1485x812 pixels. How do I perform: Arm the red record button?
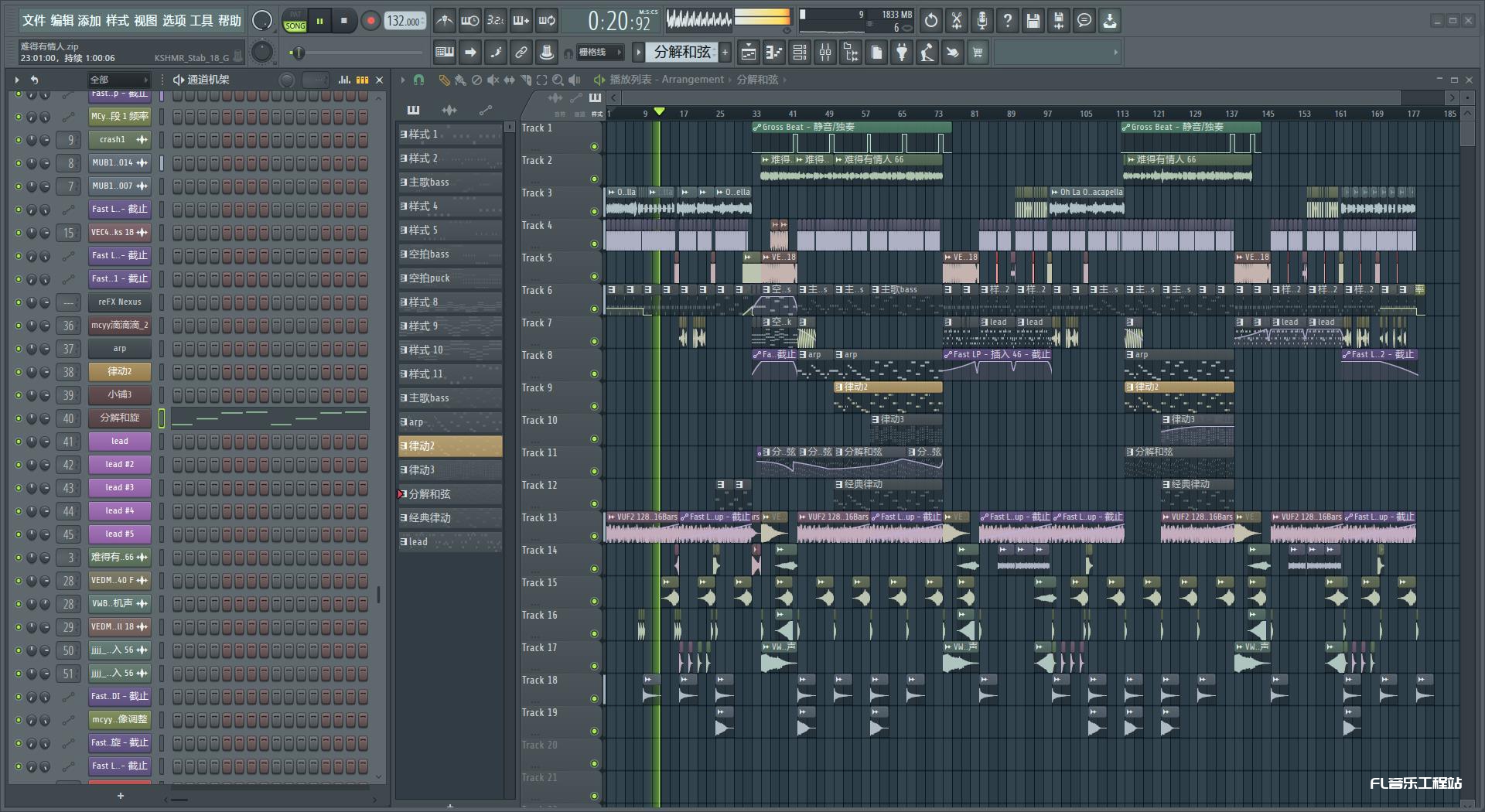[370, 21]
